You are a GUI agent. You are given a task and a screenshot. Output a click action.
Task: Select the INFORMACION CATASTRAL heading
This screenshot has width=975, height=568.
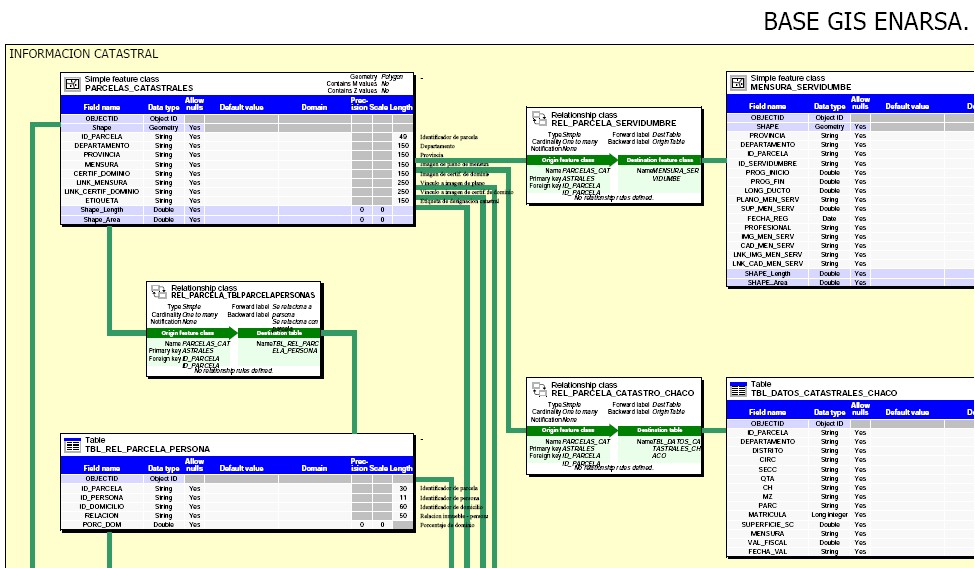[83, 54]
